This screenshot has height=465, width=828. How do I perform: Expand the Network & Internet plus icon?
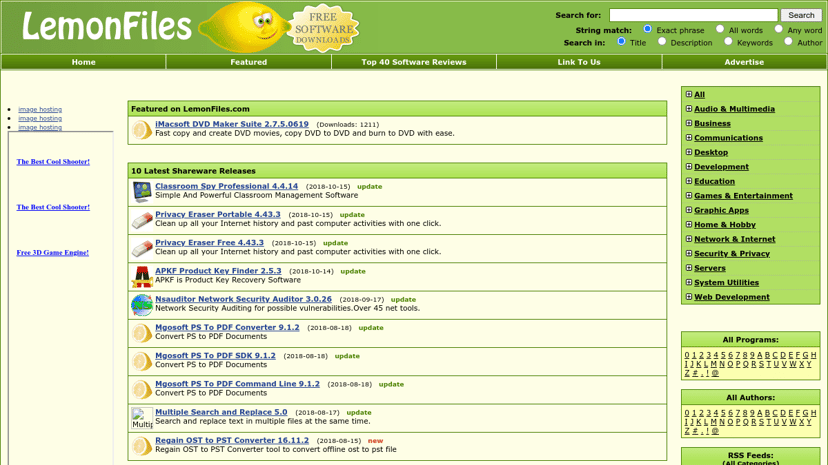coord(689,239)
